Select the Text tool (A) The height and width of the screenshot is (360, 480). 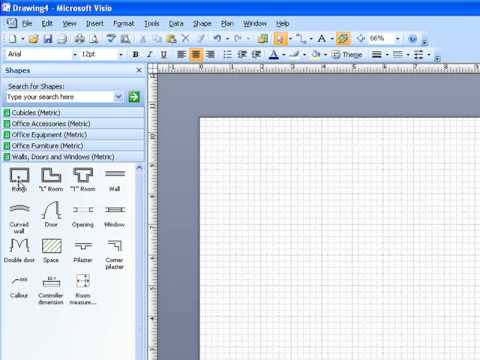pos(322,39)
